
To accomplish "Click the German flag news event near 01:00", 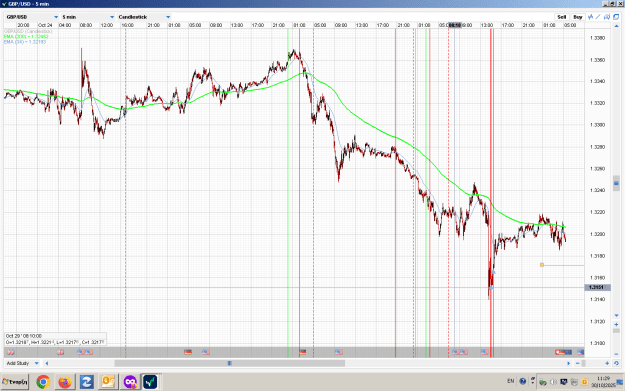I will (x=303, y=352).
